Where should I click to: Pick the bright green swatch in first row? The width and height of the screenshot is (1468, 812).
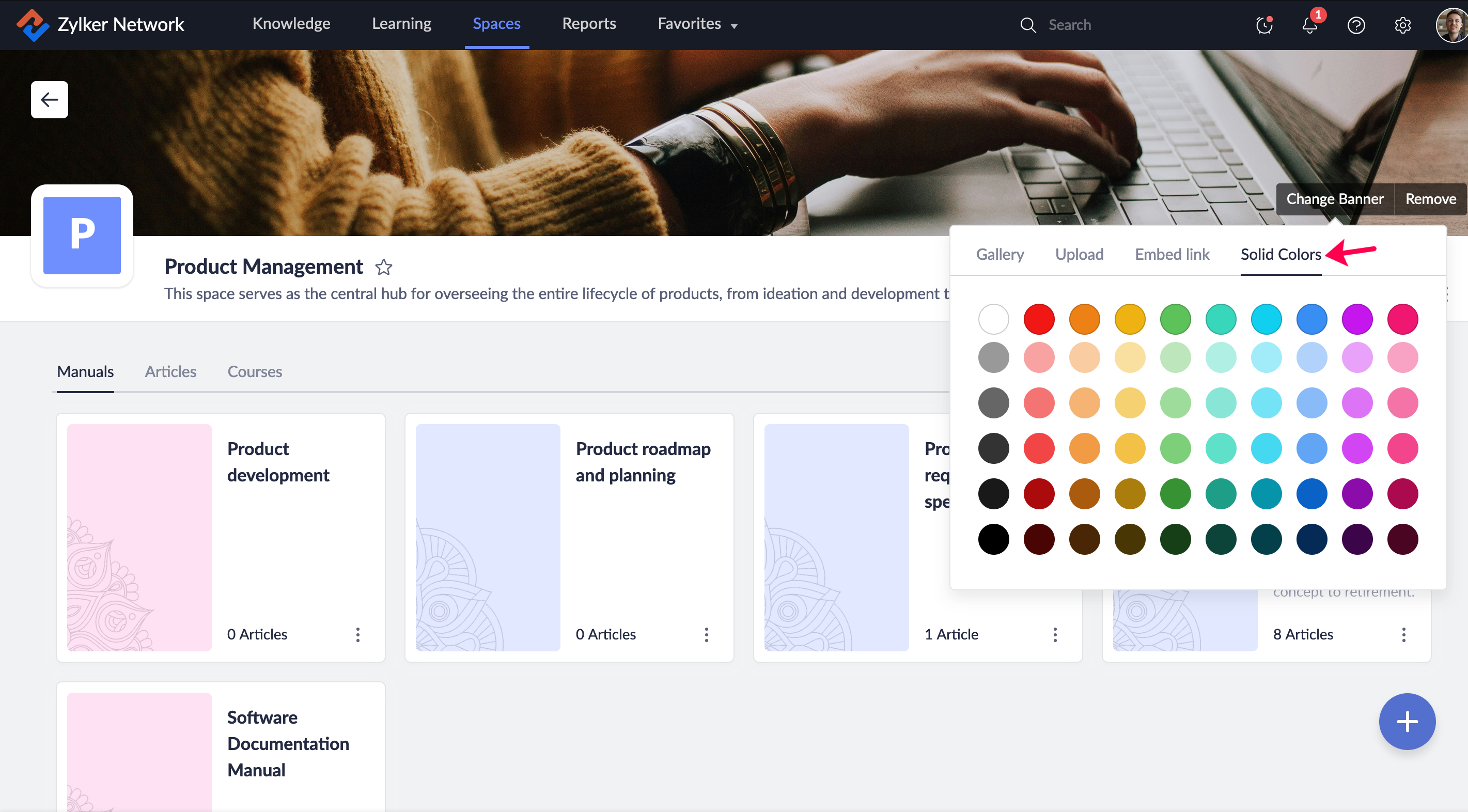pos(1175,319)
